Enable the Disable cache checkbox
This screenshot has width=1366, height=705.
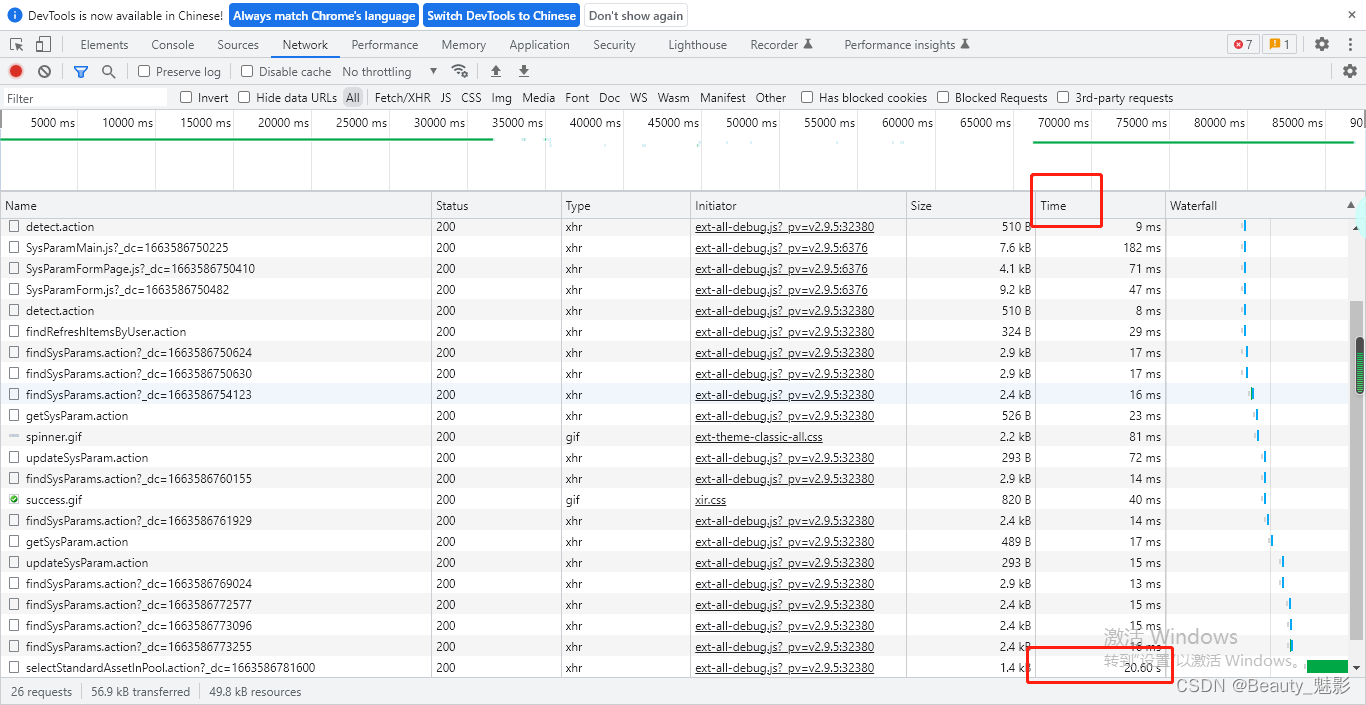click(247, 72)
